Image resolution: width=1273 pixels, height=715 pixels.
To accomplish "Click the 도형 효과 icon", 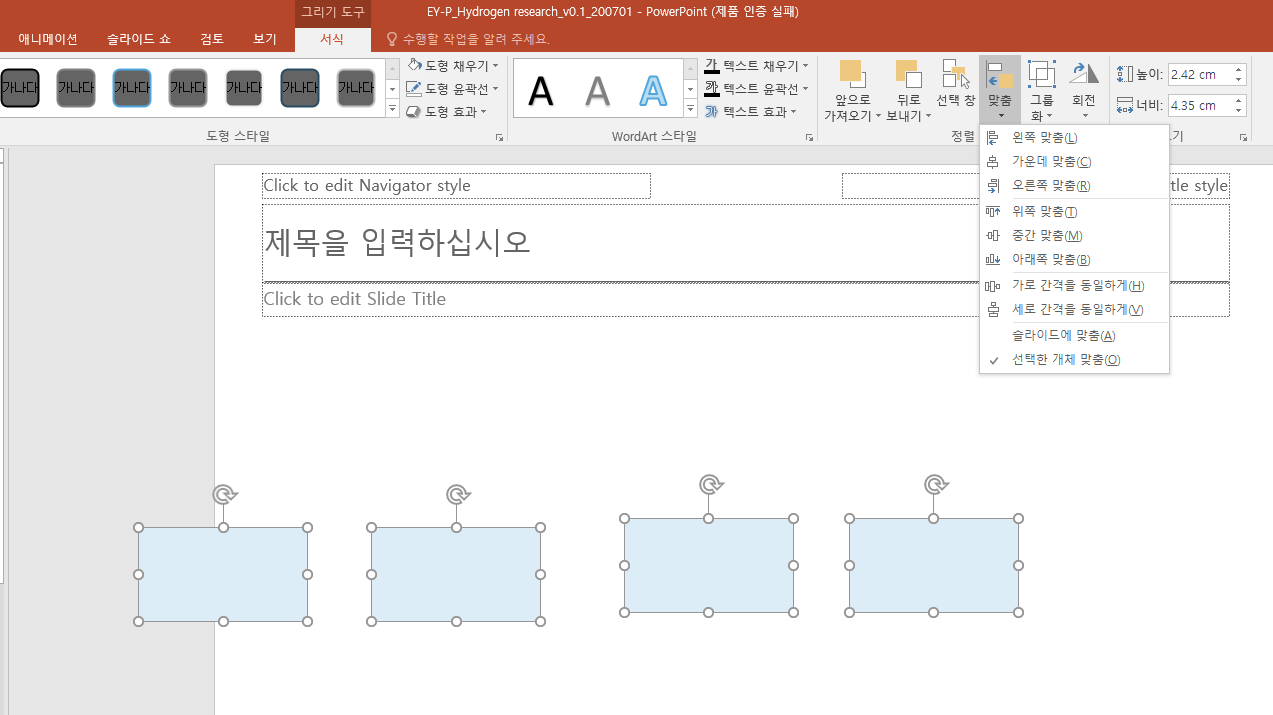I will click(x=414, y=112).
